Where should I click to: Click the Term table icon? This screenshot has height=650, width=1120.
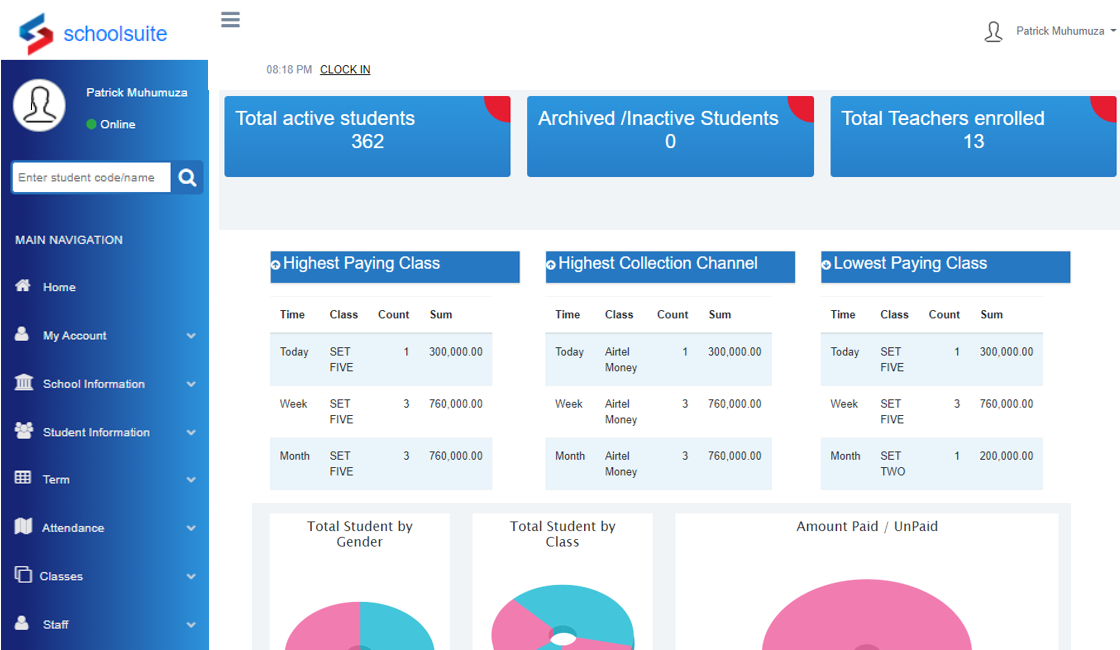(23, 479)
